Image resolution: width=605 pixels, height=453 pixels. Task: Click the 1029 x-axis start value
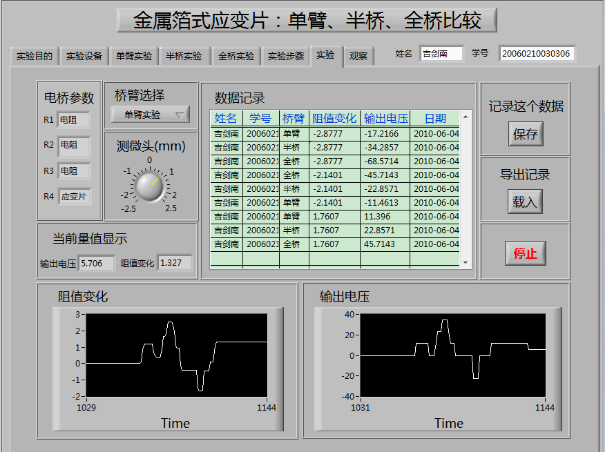coord(86,408)
